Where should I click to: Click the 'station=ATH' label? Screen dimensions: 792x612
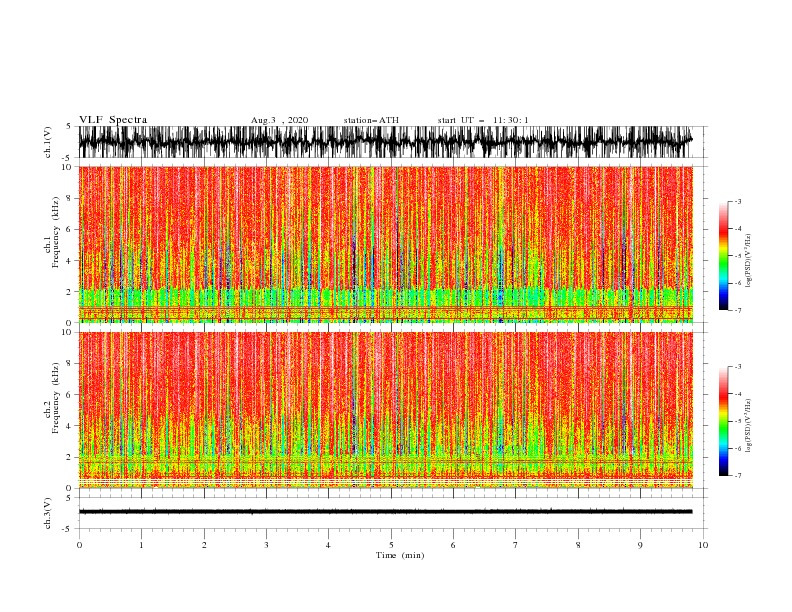tap(371, 120)
